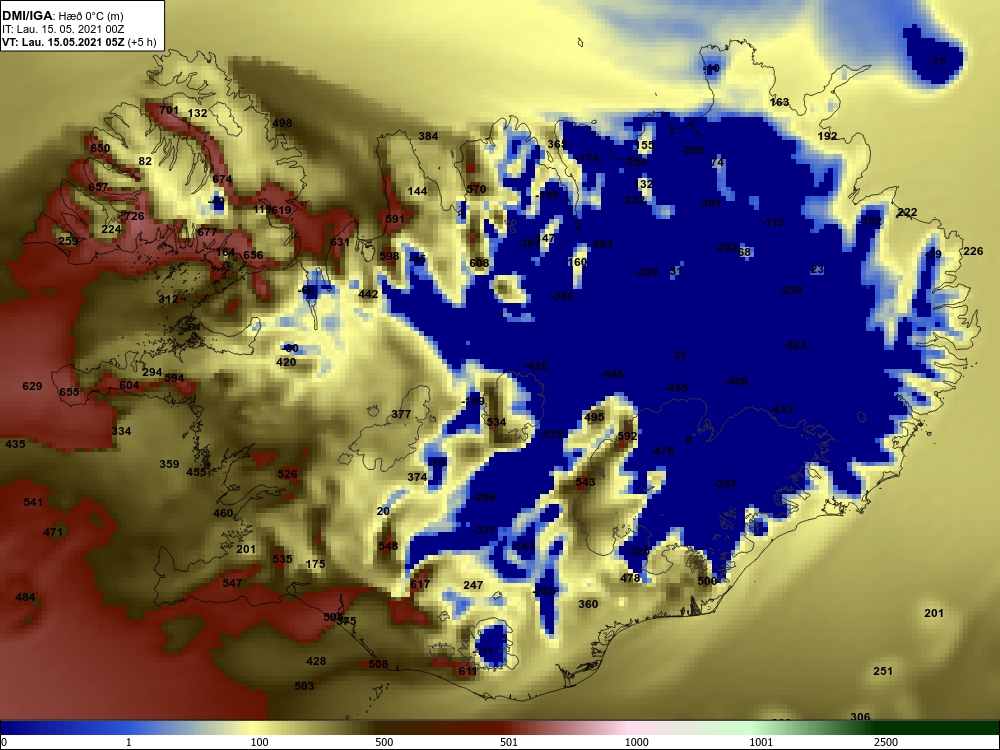This screenshot has height=750, width=1000.
Task: Click the '222' value on the east coast
Action: coord(907,212)
